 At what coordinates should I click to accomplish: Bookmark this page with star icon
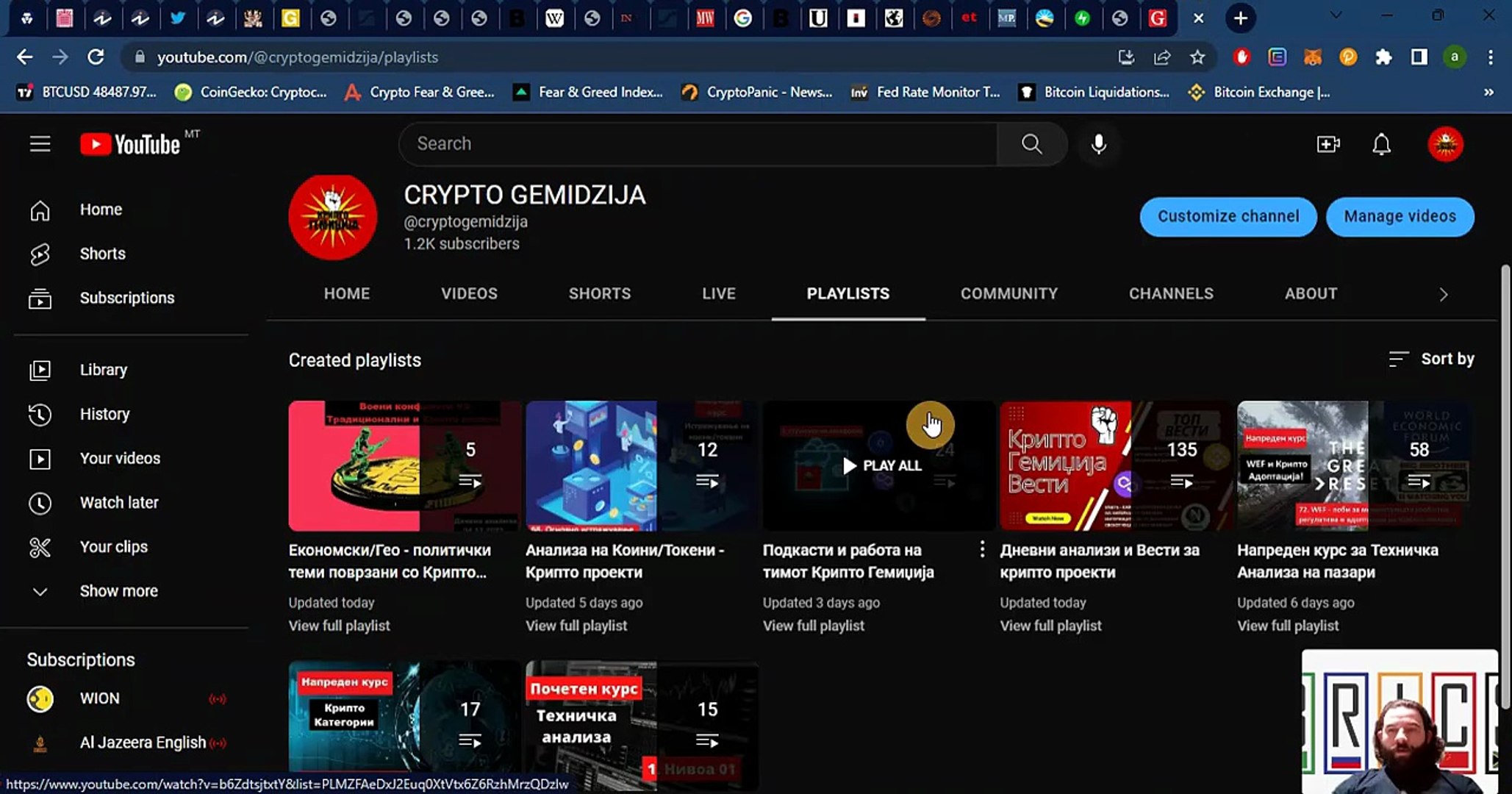pyautogui.click(x=1197, y=57)
